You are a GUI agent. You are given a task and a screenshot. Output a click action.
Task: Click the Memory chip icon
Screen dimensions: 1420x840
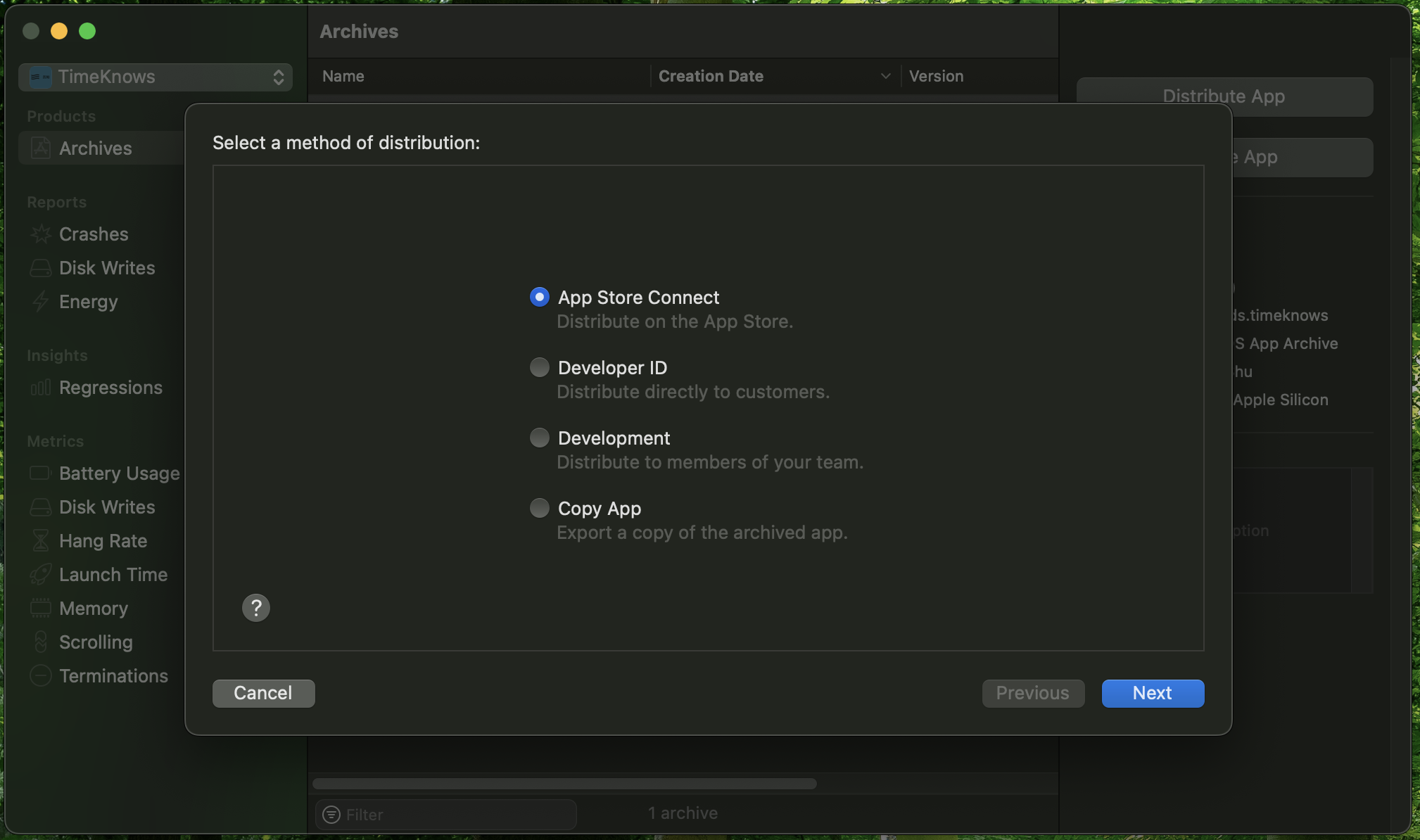[x=41, y=609]
